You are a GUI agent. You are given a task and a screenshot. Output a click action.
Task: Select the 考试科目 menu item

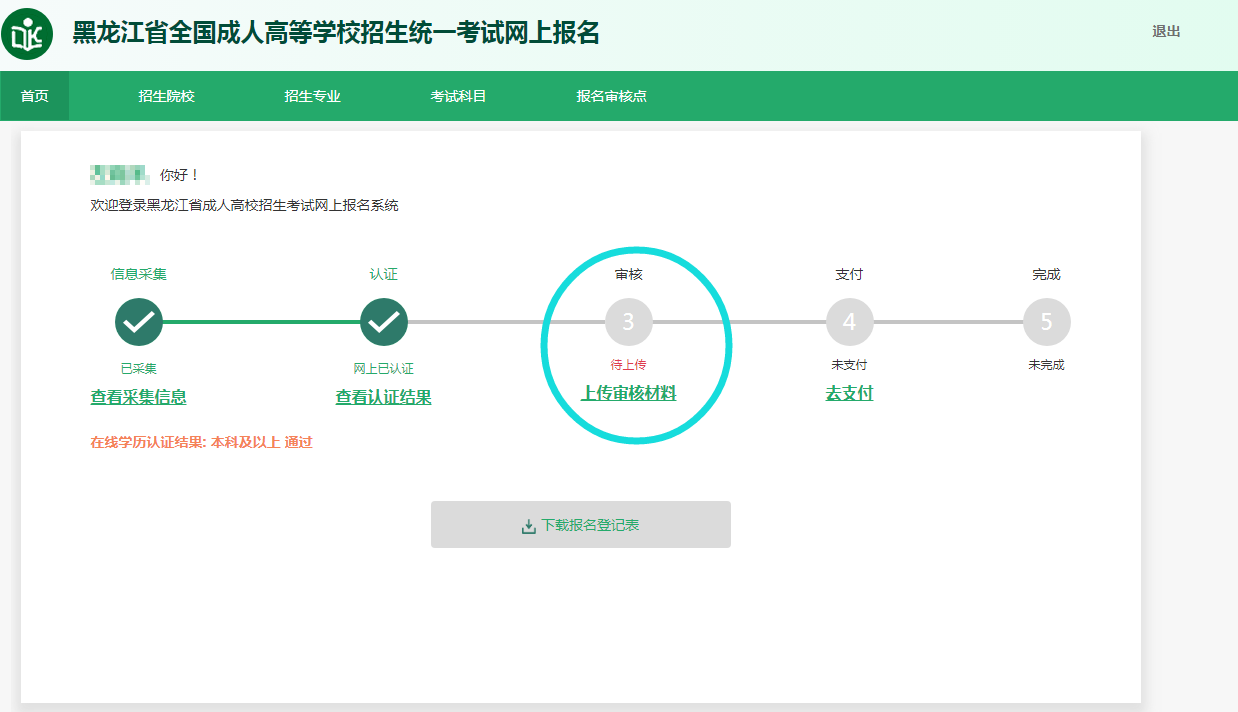(458, 96)
